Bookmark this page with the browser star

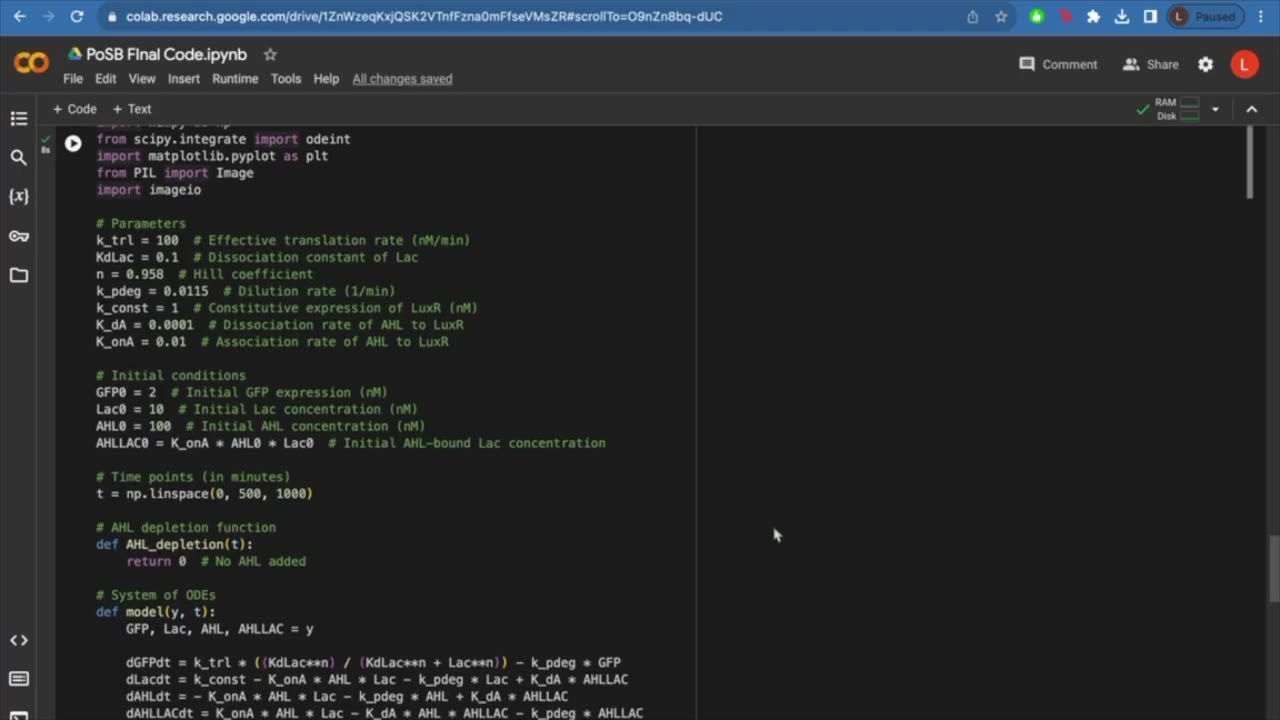pos(1001,16)
